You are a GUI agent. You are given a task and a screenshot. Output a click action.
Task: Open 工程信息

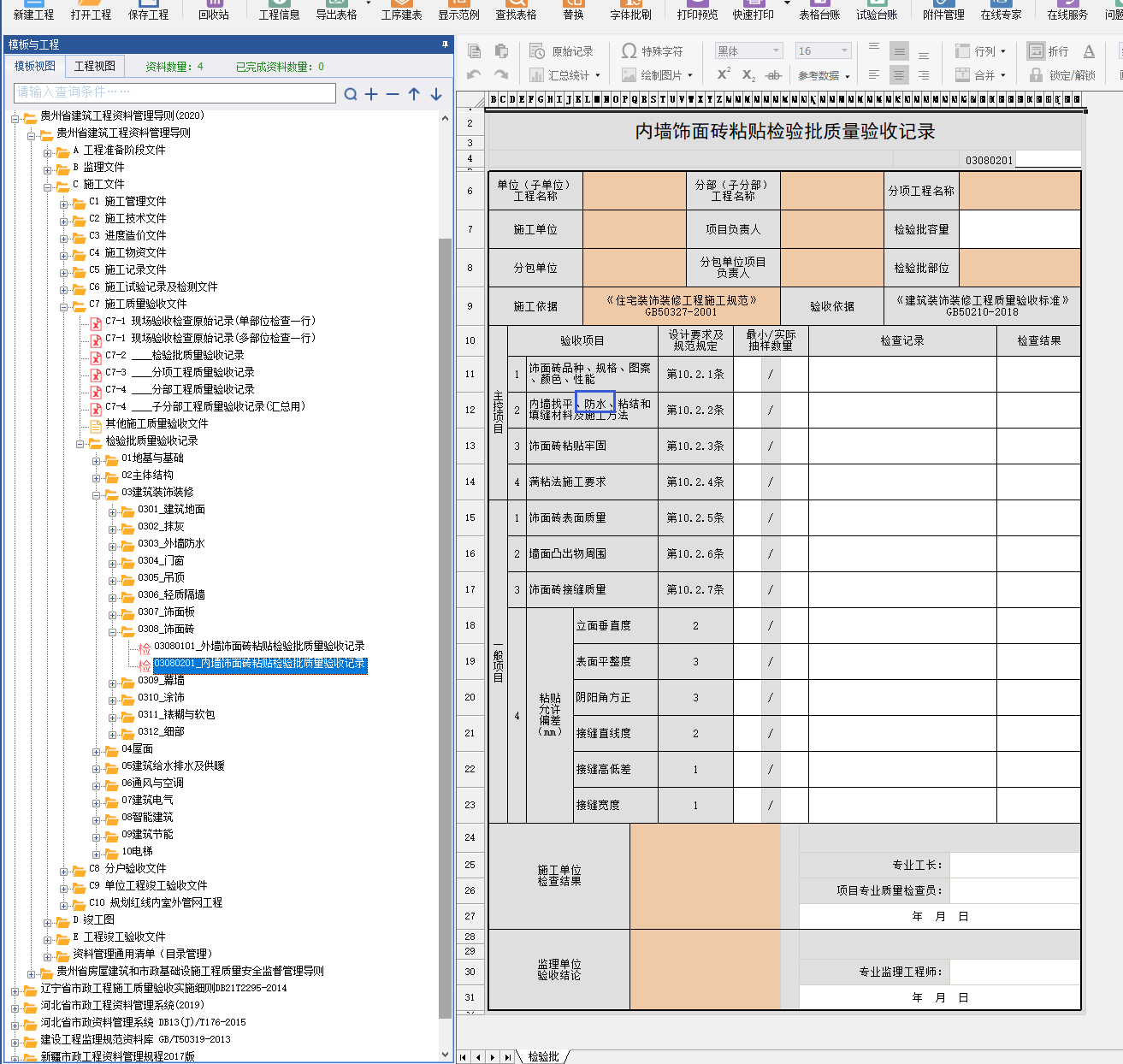tap(279, 10)
